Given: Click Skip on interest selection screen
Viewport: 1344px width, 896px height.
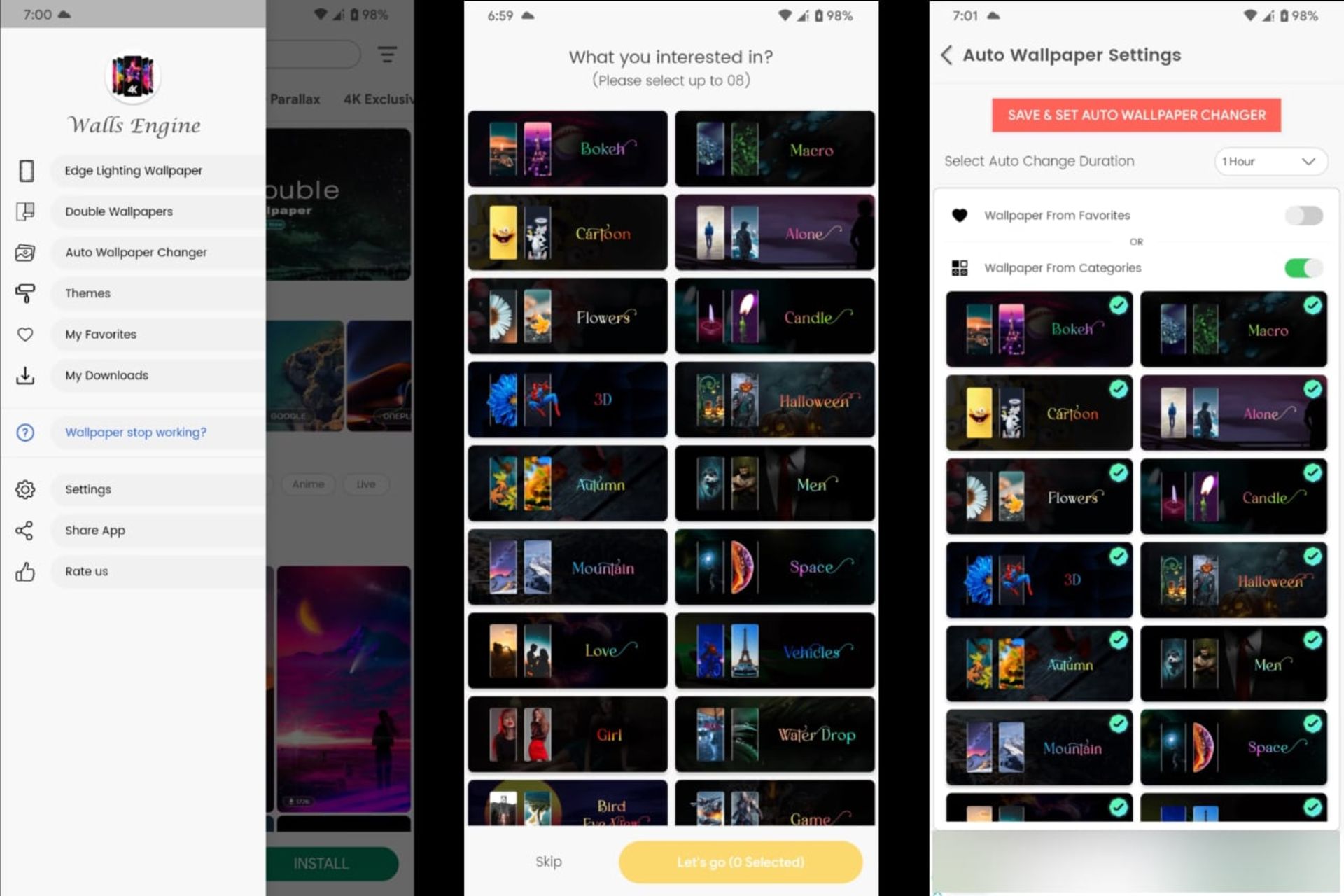Looking at the screenshot, I should [548, 862].
